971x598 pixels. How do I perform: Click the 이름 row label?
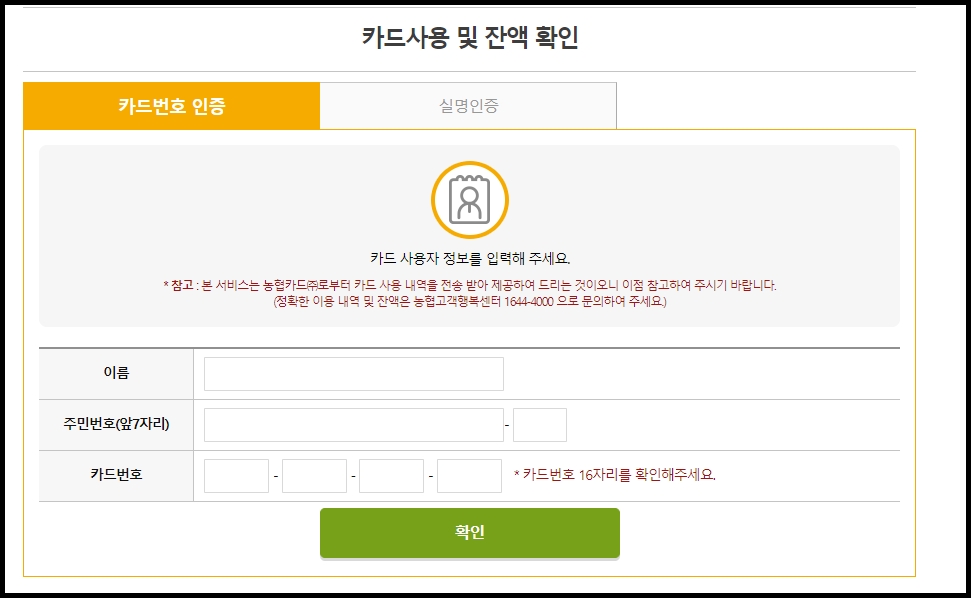pos(115,372)
